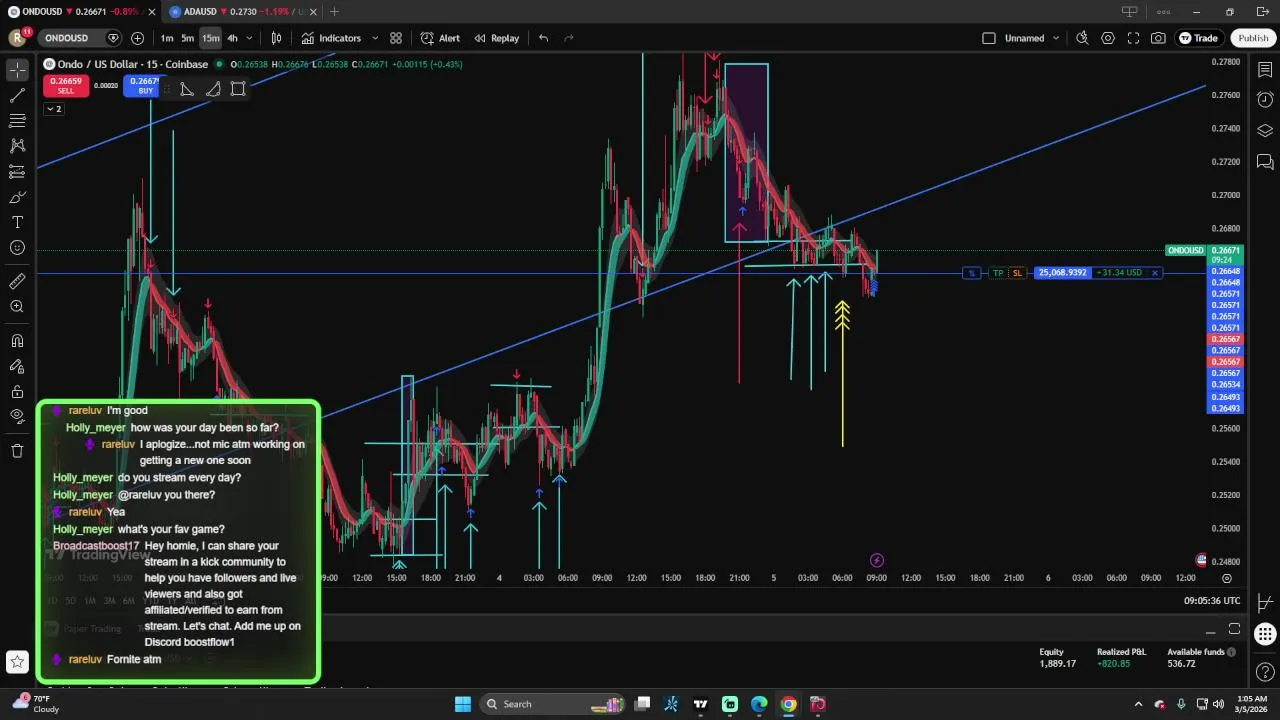Open the object tree layers panel
Image resolution: width=1280 pixels, height=720 pixels.
(x=1265, y=131)
